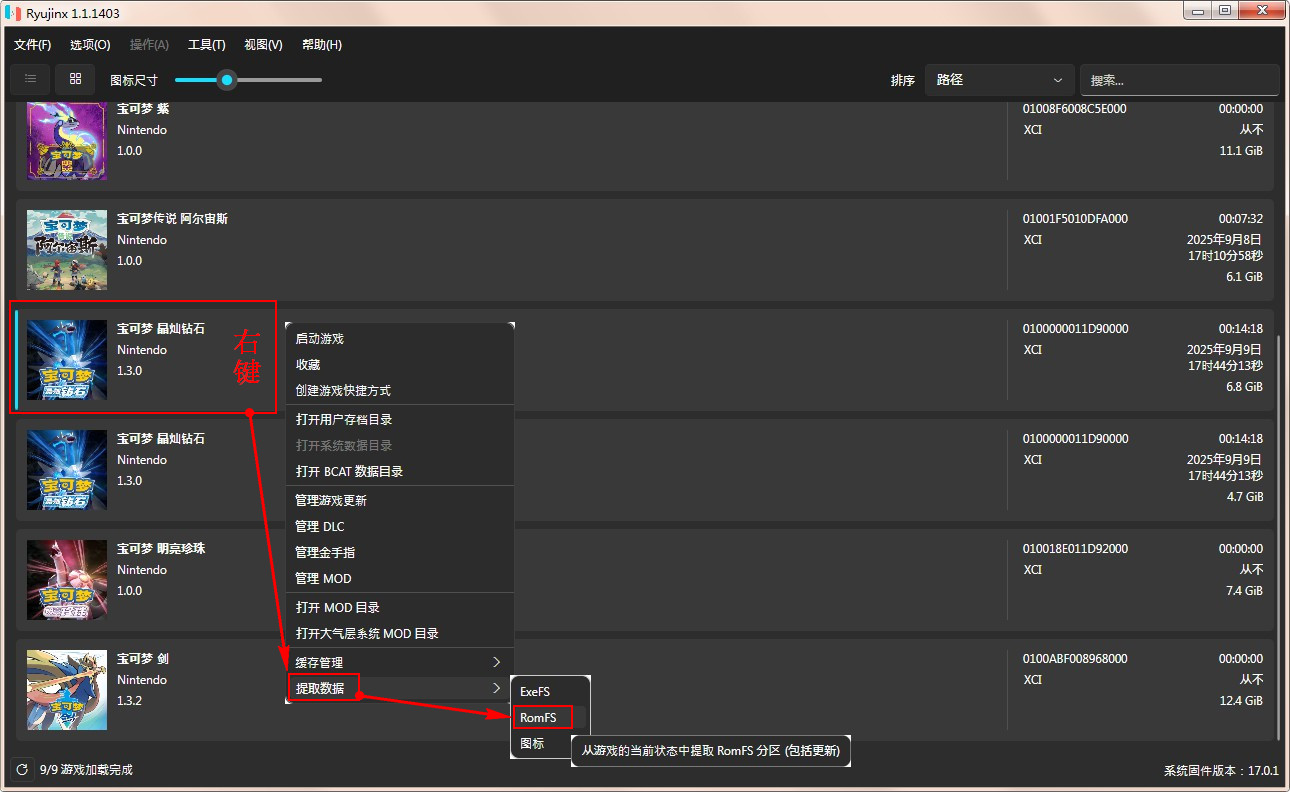
Task: Click the 7.4 GiB file size
Action: 1244,591
